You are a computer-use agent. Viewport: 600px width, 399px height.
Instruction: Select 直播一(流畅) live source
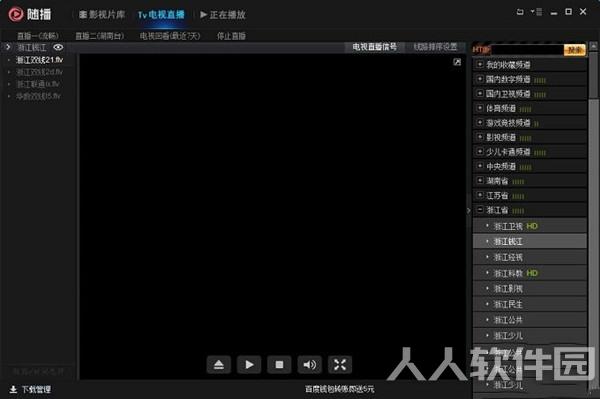[38, 36]
